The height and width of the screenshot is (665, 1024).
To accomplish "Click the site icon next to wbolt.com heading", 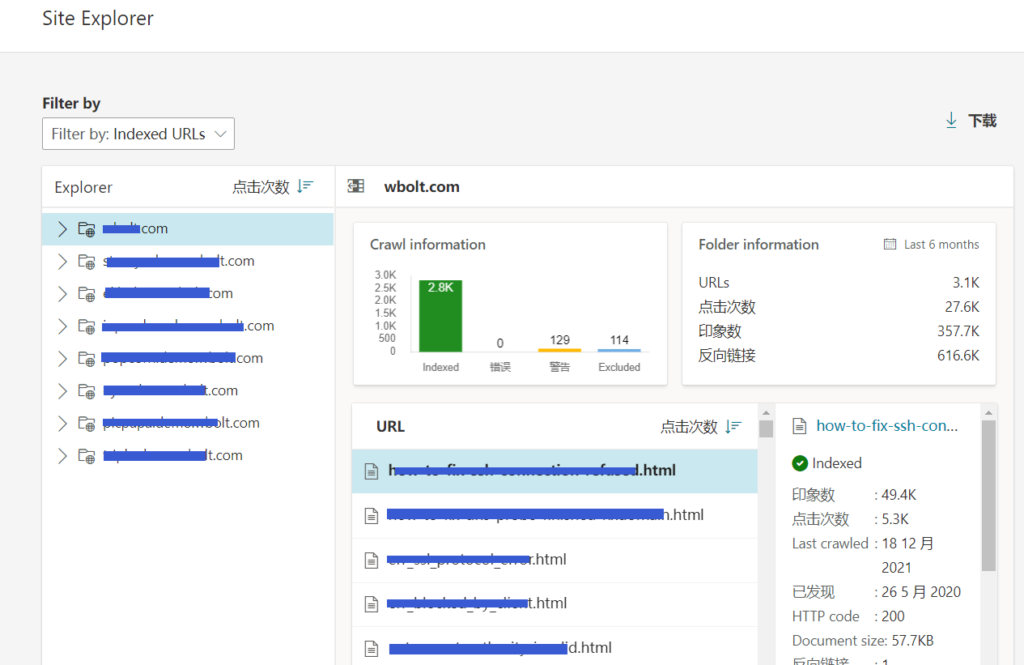I will tap(355, 187).
